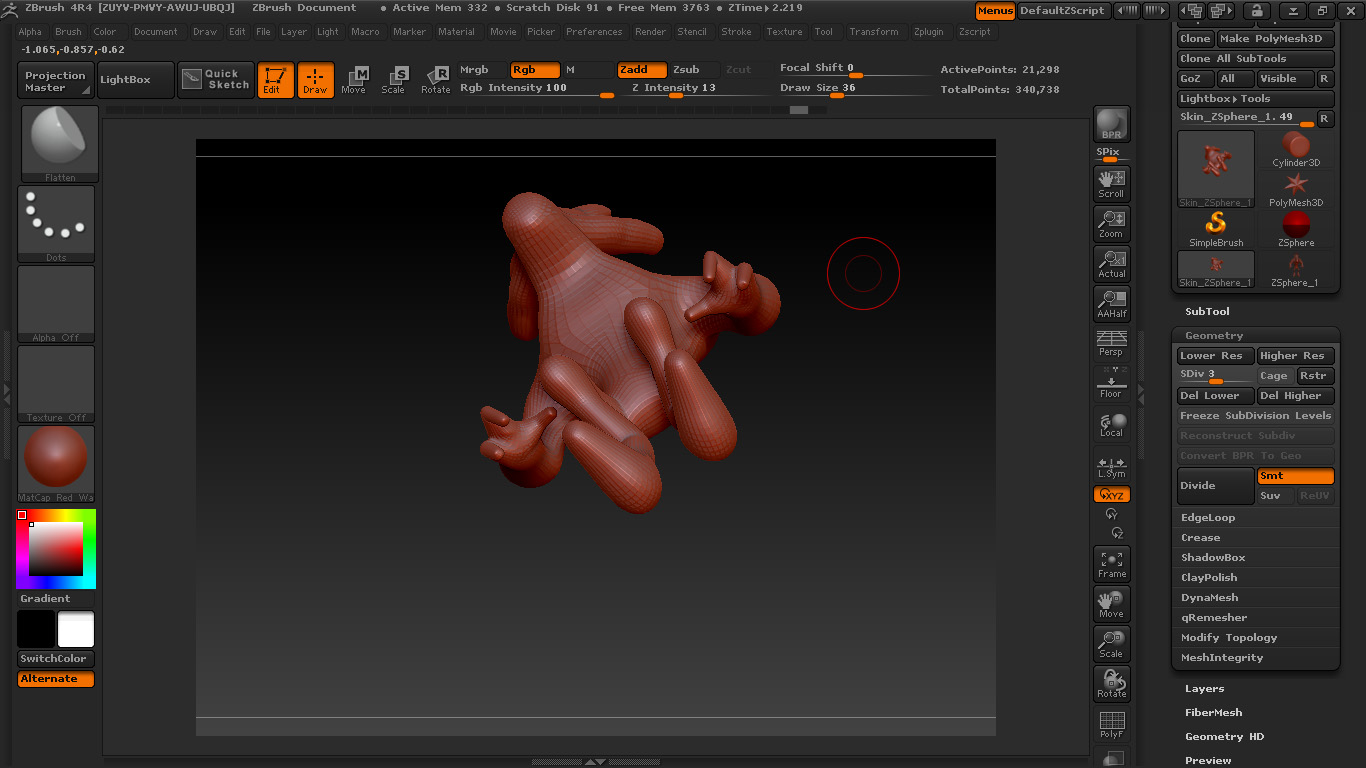Screen dimensions: 1366x768
Task: Select the Cylinder3D tool
Action: point(1296,149)
